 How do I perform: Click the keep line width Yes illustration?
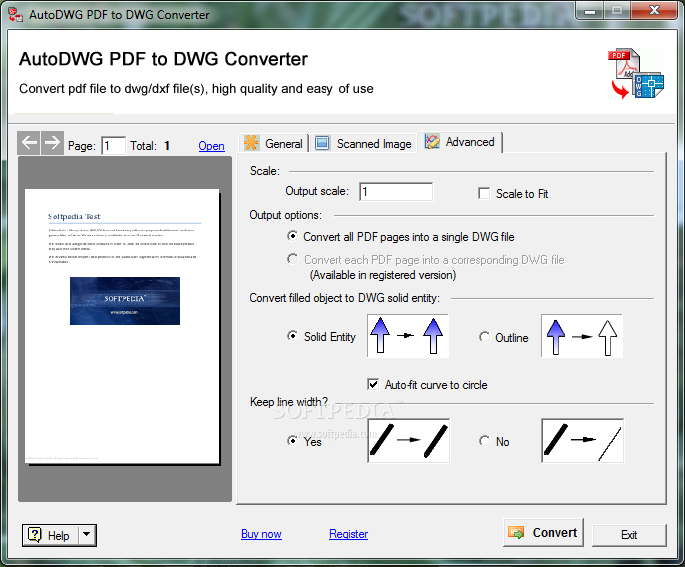tap(408, 440)
